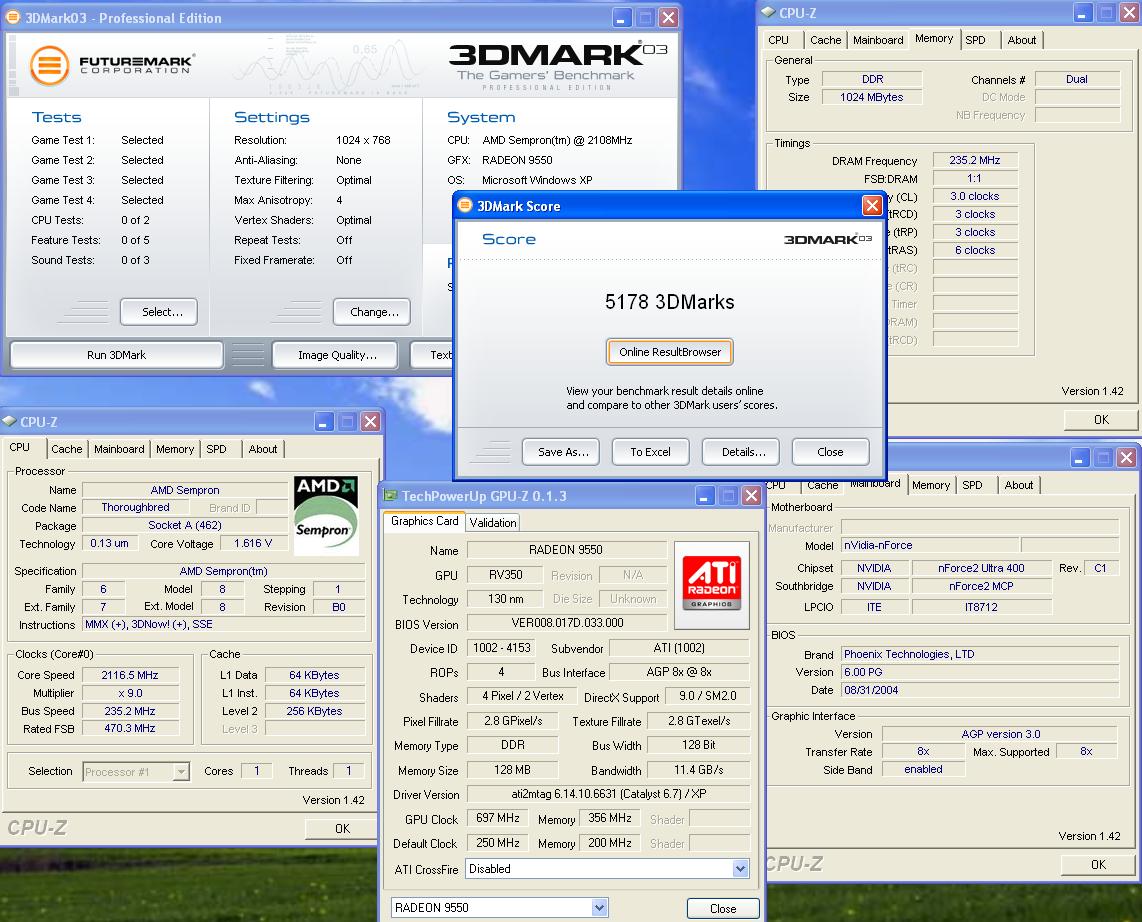Click the Code Name Thoroughbred value
1142x922 pixels.
pyautogui.click(x=135, y=507)
